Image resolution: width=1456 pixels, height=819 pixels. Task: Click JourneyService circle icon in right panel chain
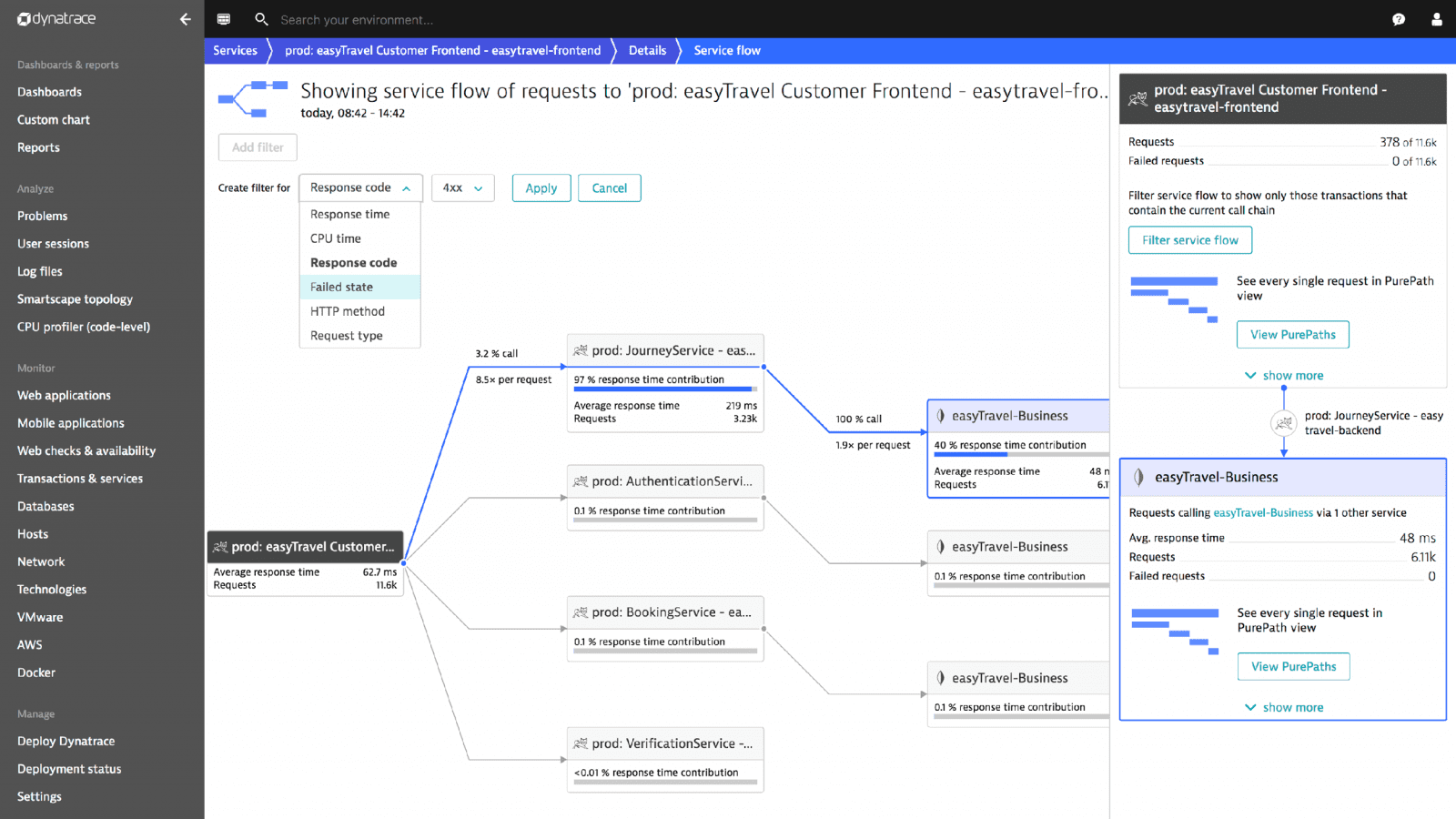[1284, 423]
